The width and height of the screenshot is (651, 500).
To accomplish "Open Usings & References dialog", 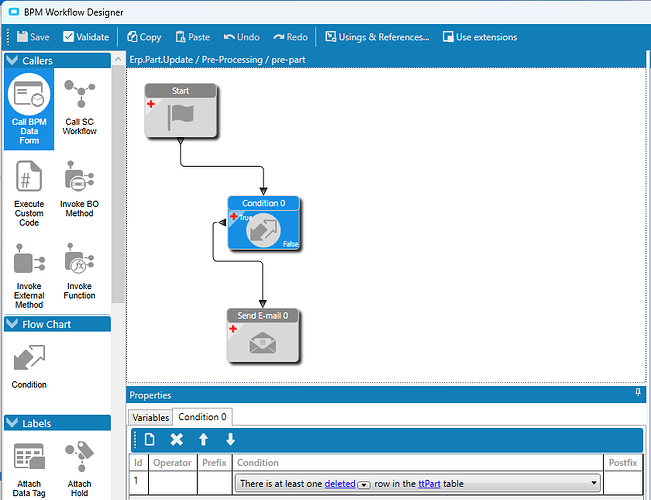I will point(375,37).
